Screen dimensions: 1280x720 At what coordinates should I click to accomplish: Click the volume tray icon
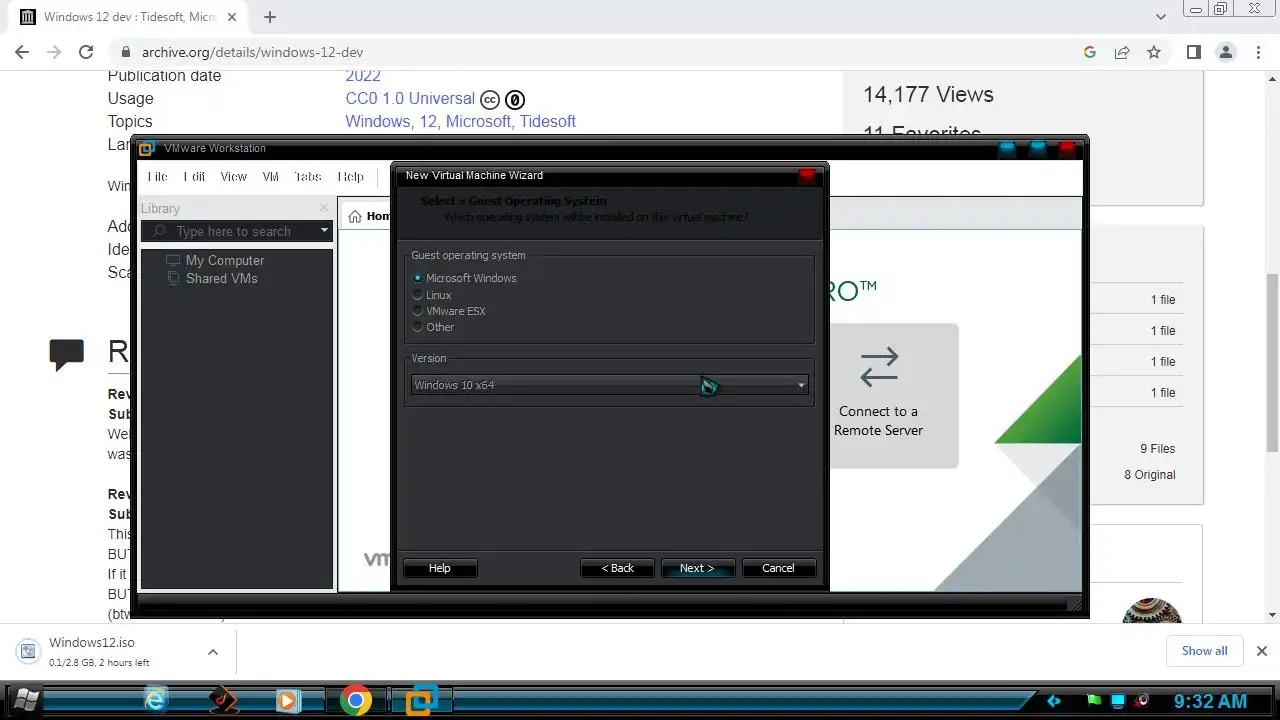[x=1142, y=701]
